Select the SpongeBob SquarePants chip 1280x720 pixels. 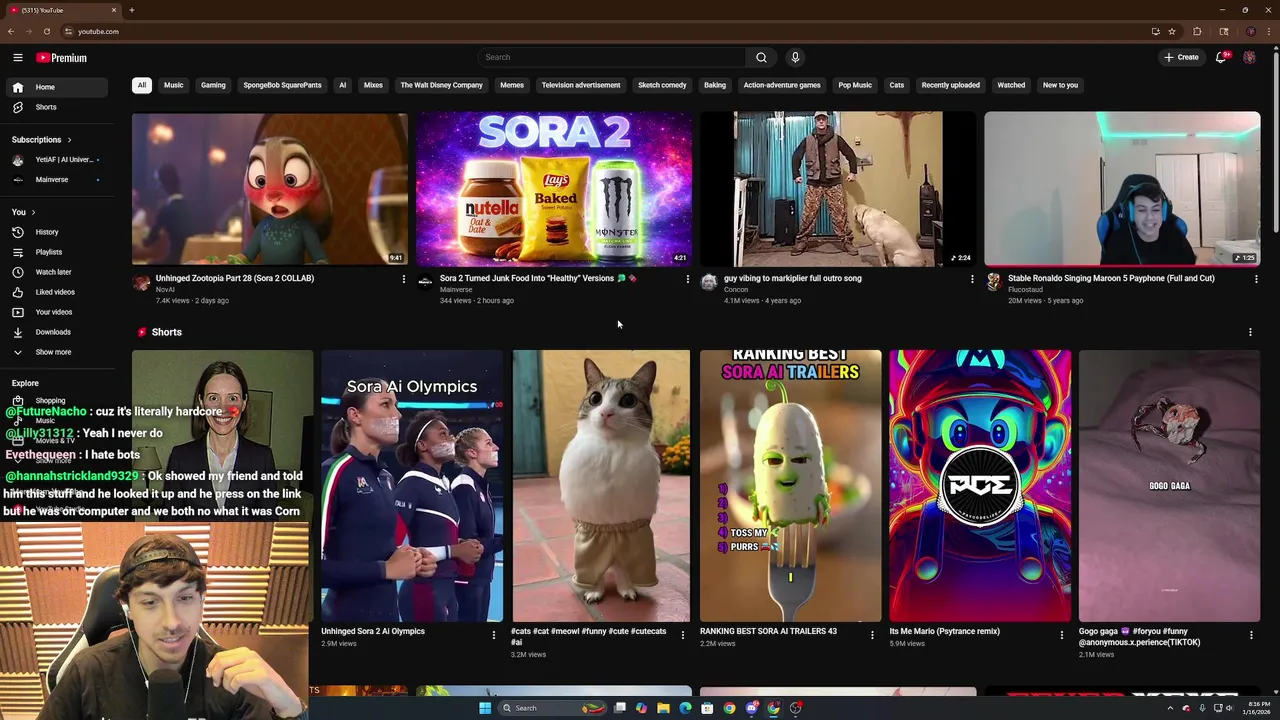tap(282, 85)
